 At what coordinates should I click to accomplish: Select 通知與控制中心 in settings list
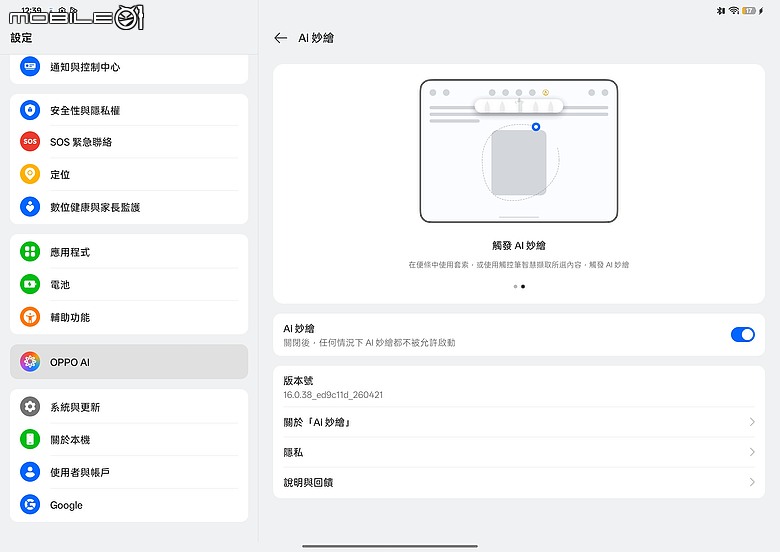(x=129, y=67)
